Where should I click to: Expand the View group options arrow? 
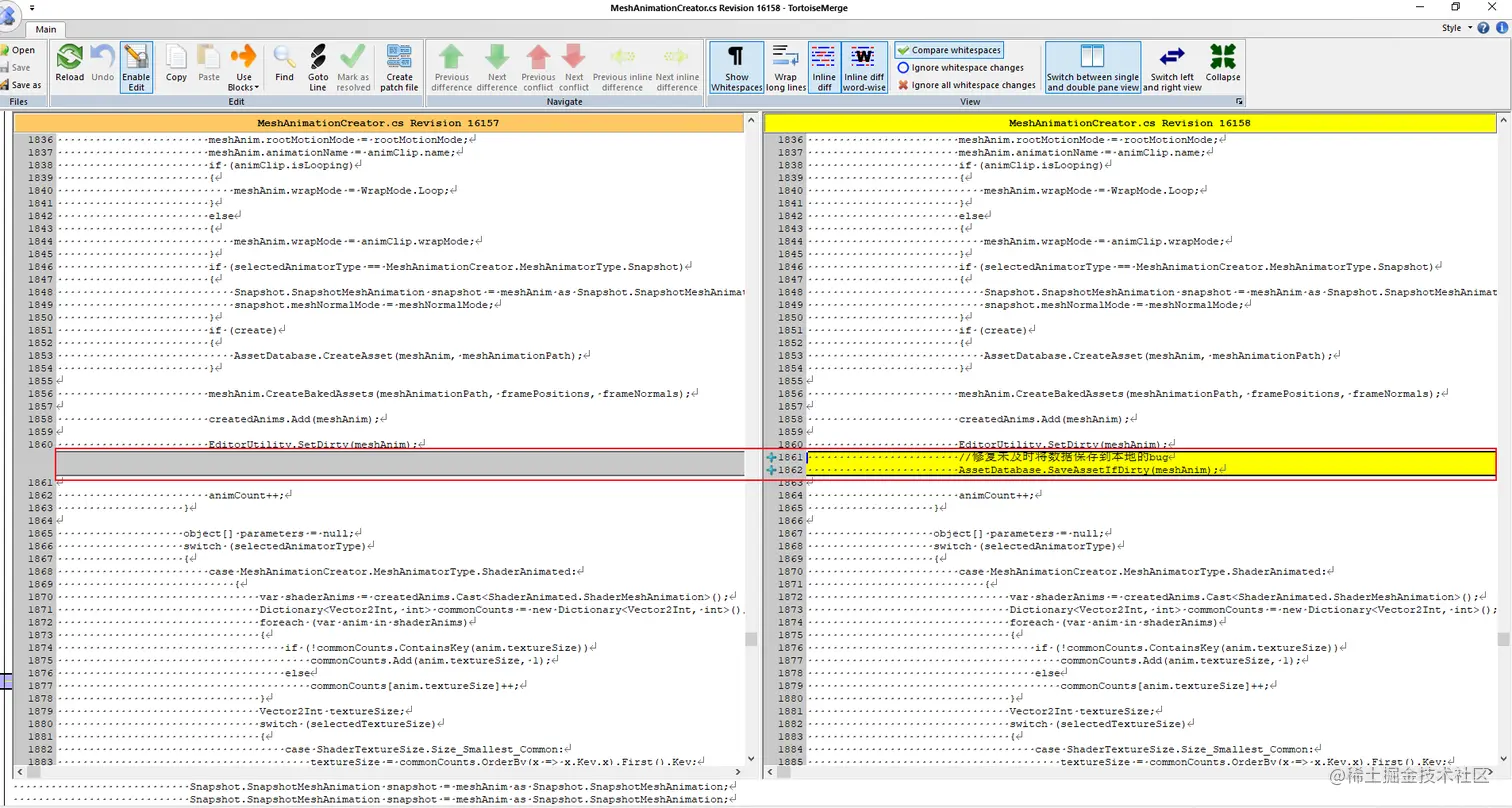click(1238, 100)
